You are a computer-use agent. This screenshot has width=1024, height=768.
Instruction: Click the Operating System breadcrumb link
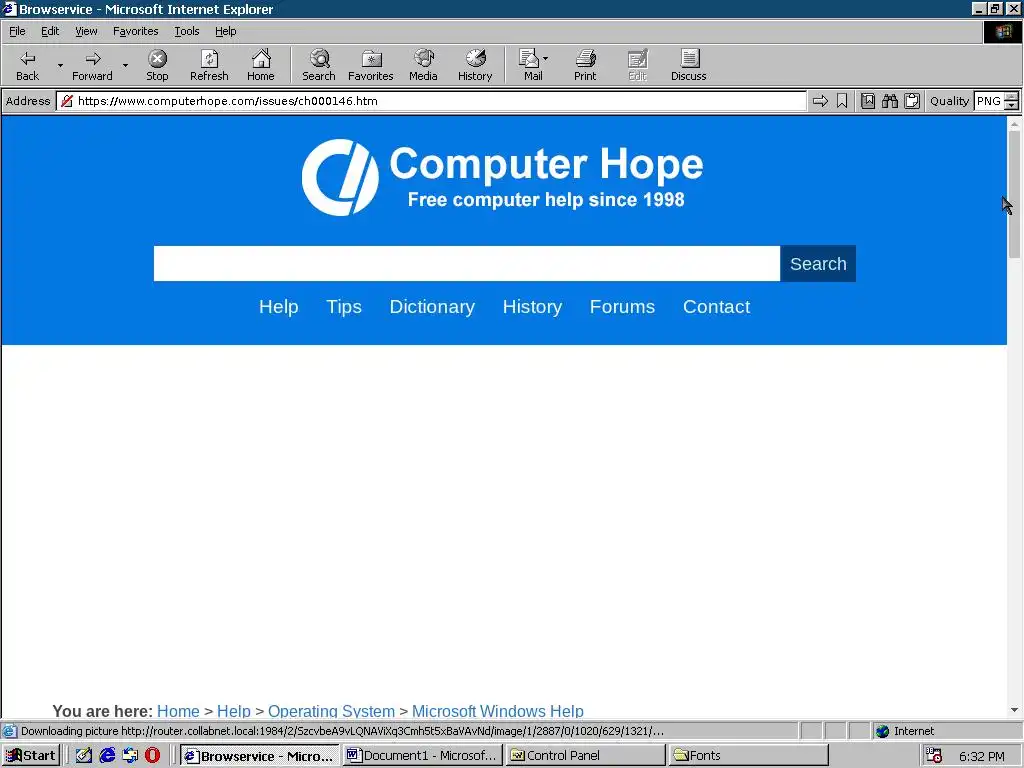click(x=331, y=711)
